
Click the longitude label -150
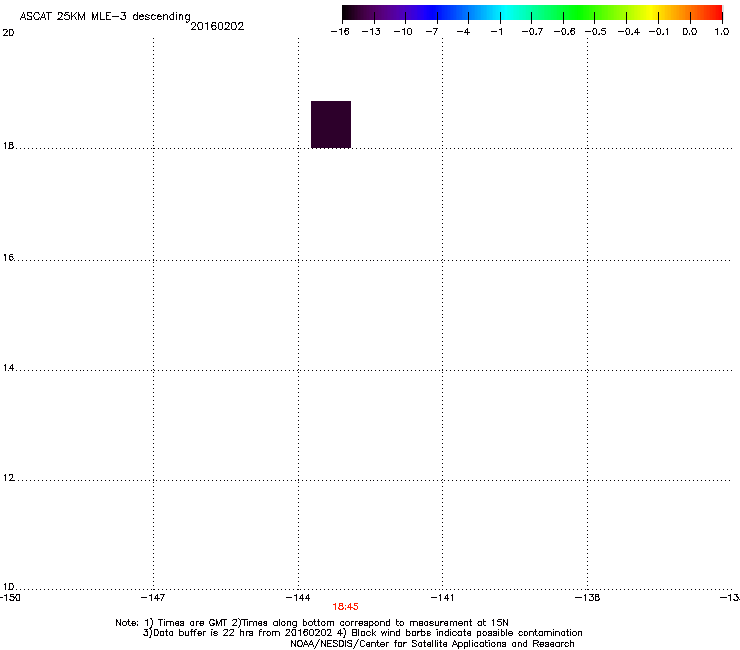pos(9,598)
